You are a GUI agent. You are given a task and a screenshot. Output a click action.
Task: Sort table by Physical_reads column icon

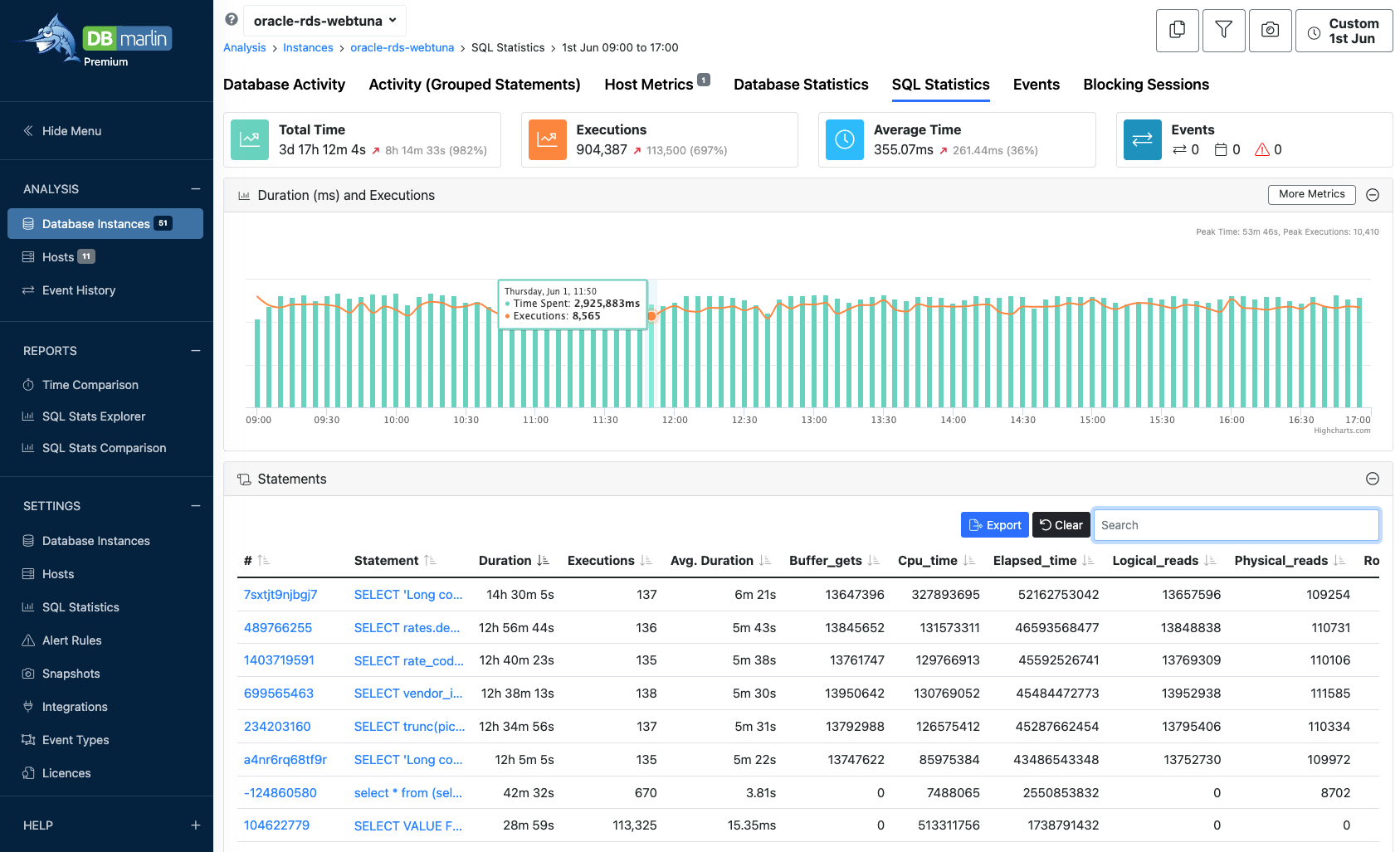[x=1339, y=561]
